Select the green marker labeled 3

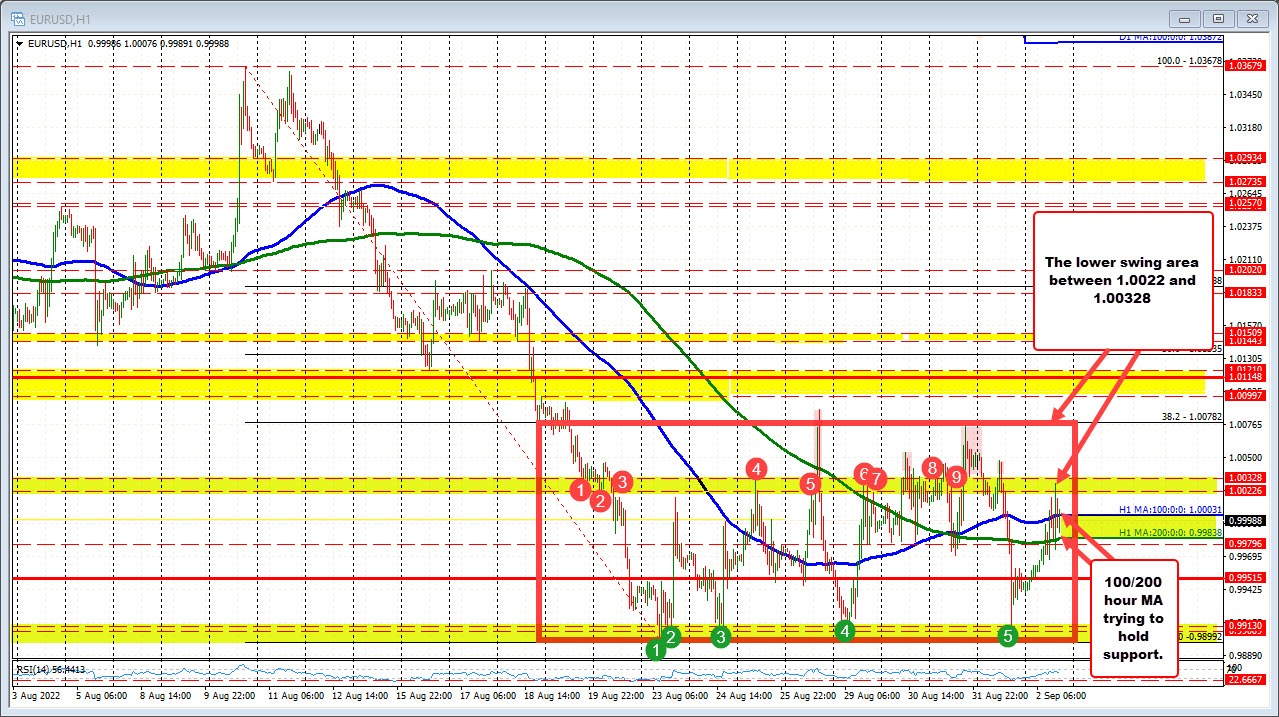click(x=719, y=636)
